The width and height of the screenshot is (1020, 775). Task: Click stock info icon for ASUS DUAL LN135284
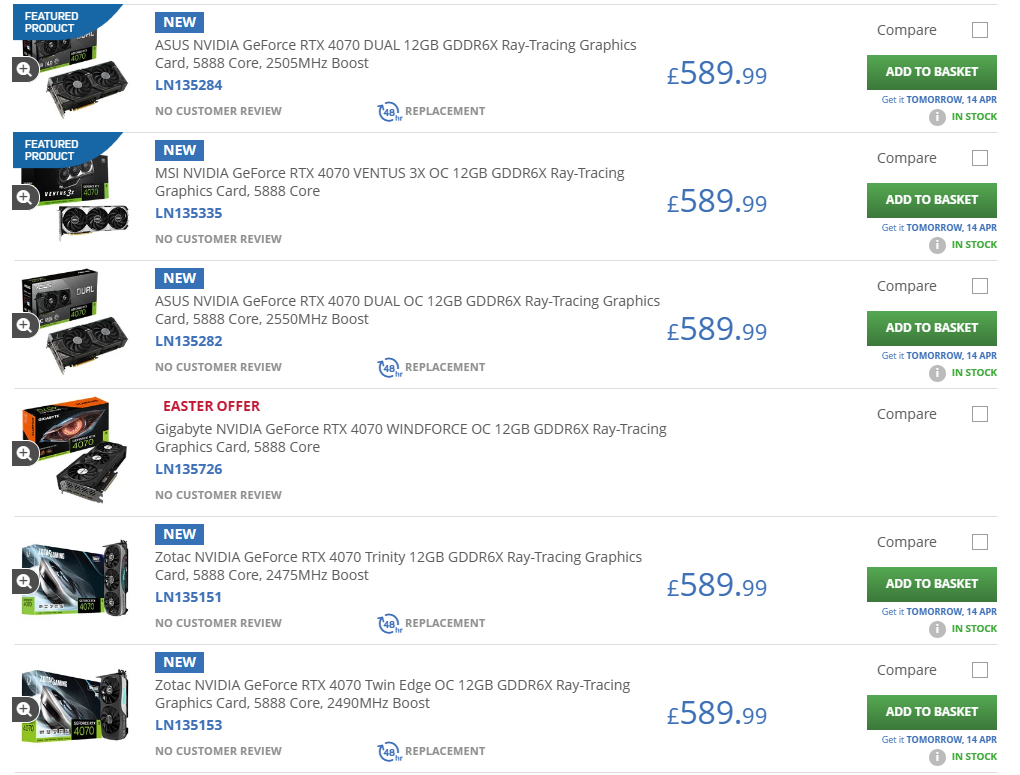tap(937, 117)
